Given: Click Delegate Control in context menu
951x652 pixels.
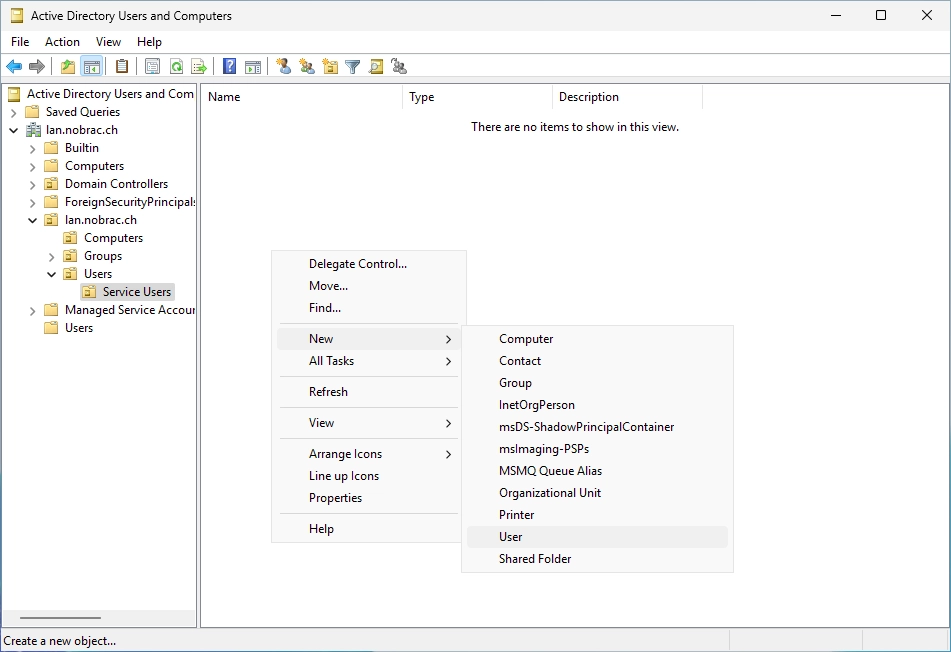Looking at the screenshot, I should pyautogui.click(x=357, y=264).
